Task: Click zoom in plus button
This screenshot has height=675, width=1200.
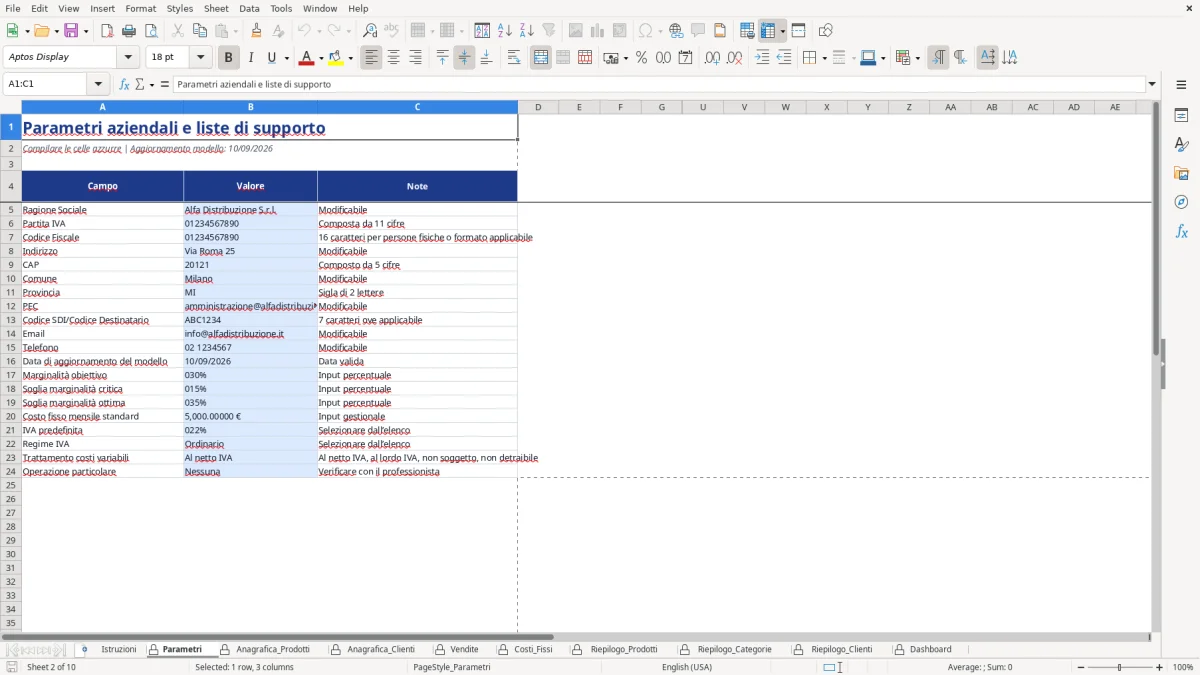Action: coord(1159,667)
